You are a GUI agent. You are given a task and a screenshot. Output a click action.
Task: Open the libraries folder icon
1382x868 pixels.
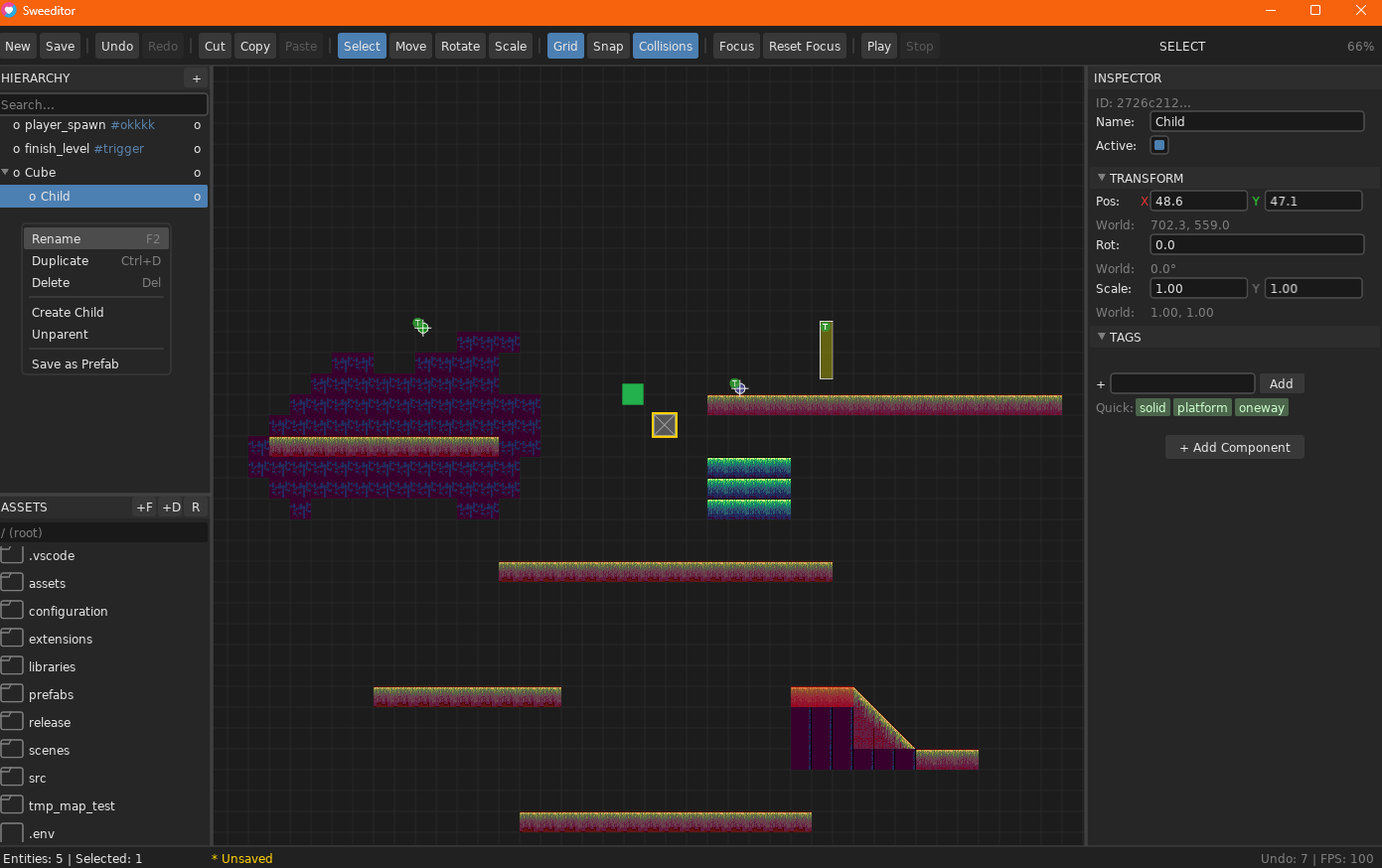[12, 665]
